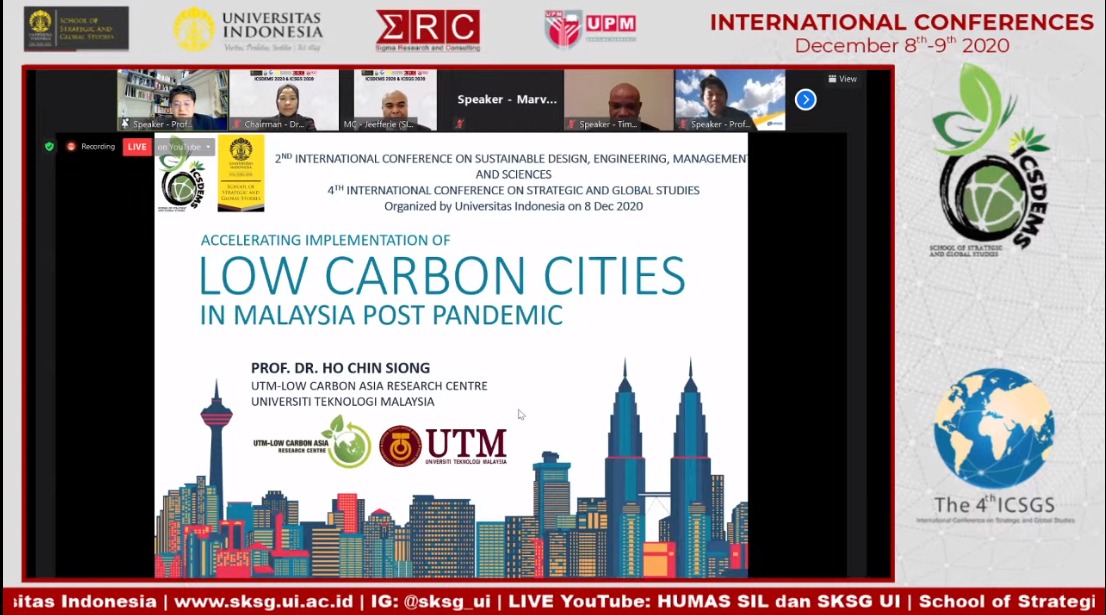
Task: Select the Speaker thumbnail with the bookshelf background
Action: tap(173, 99)
